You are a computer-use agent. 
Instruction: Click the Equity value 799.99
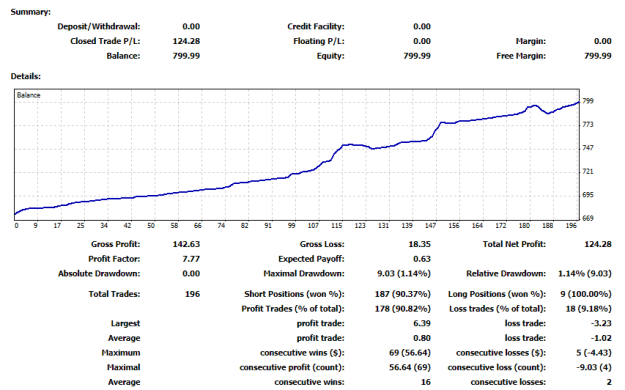[417, 56]
